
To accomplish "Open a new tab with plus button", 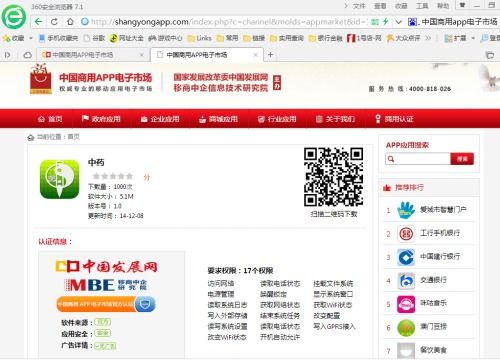I will click(271, 54).
